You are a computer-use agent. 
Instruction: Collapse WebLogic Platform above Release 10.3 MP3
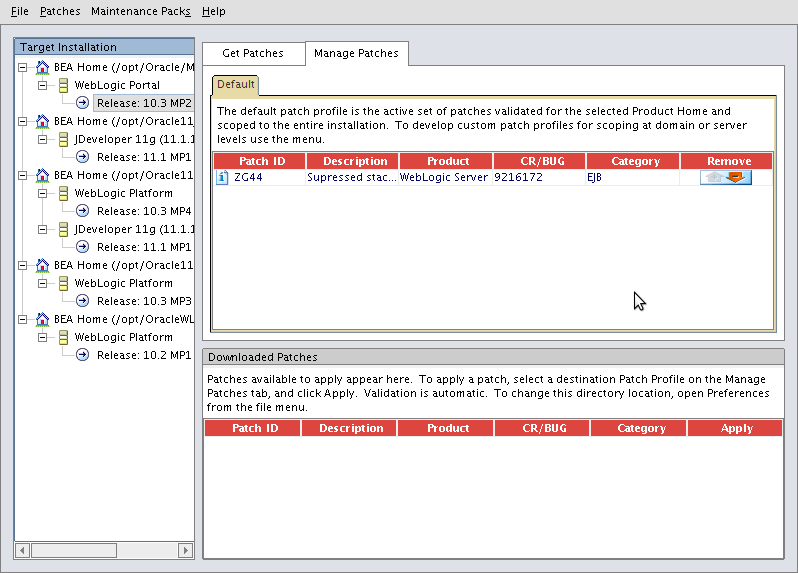click(43, 283)
